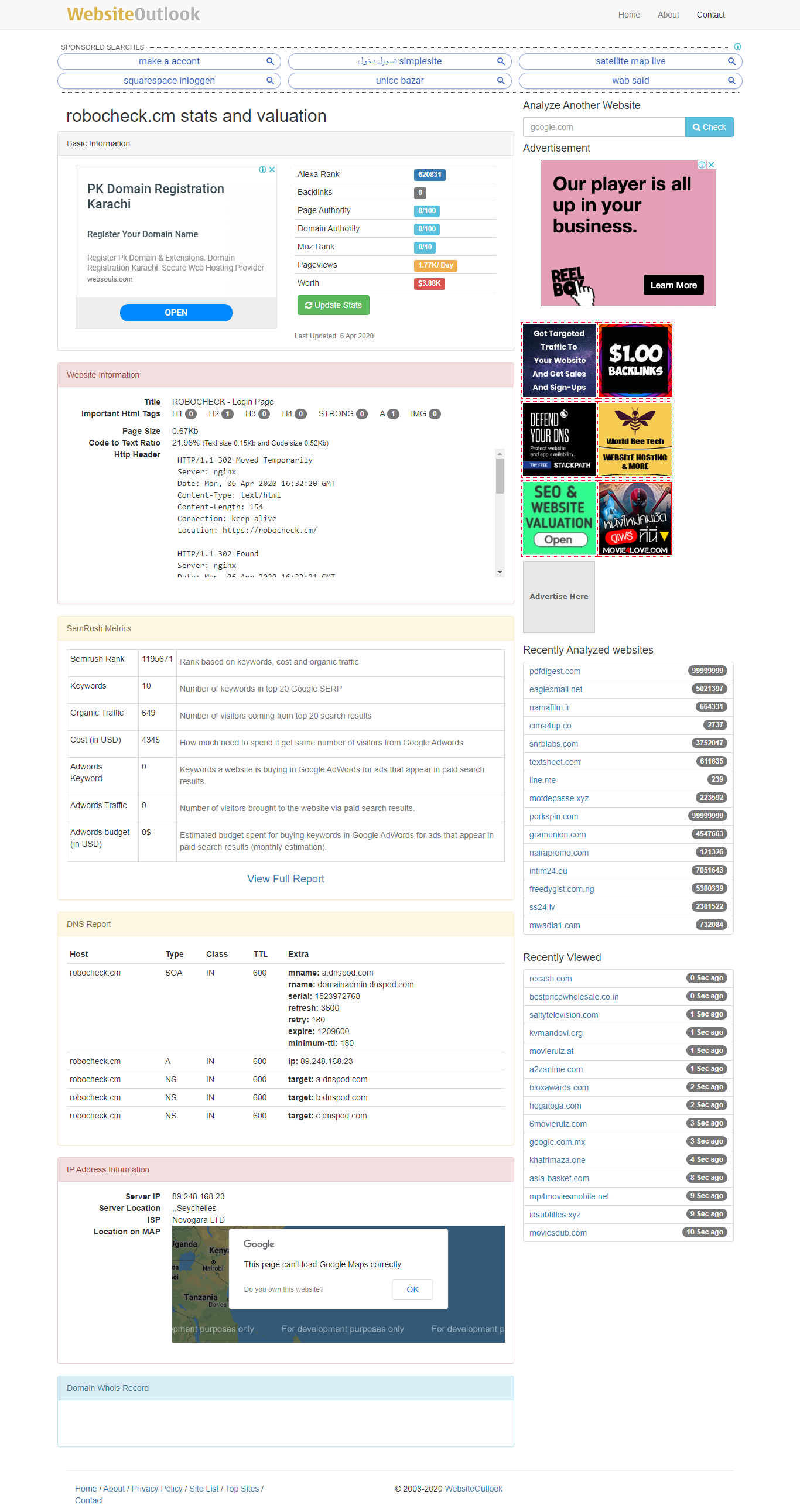Open google.com.mx in Recently Viewed
This screenshot has height=1512, width=800.
tap(557, 1142)
